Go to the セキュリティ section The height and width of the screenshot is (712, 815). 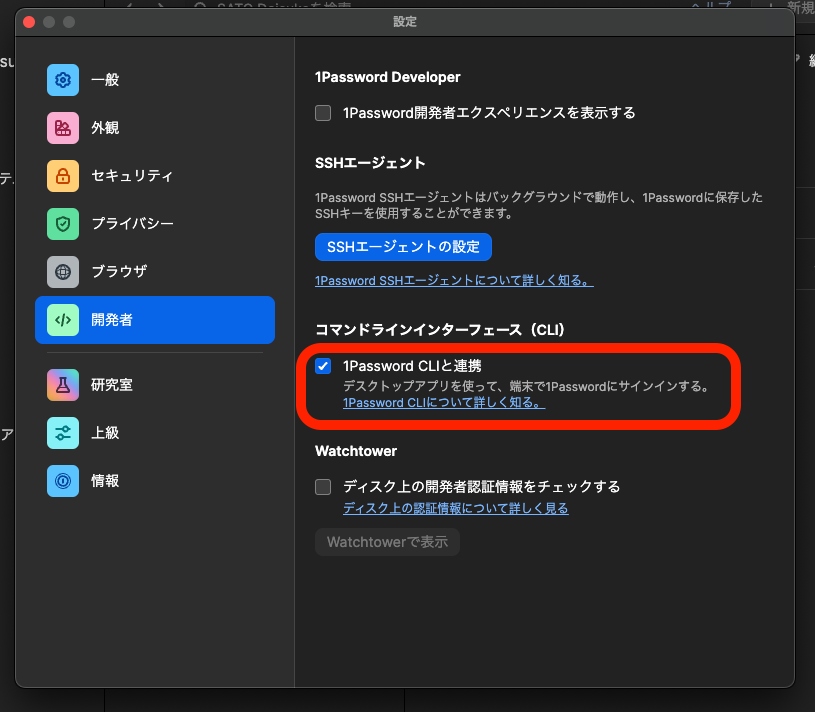point(155,176)
